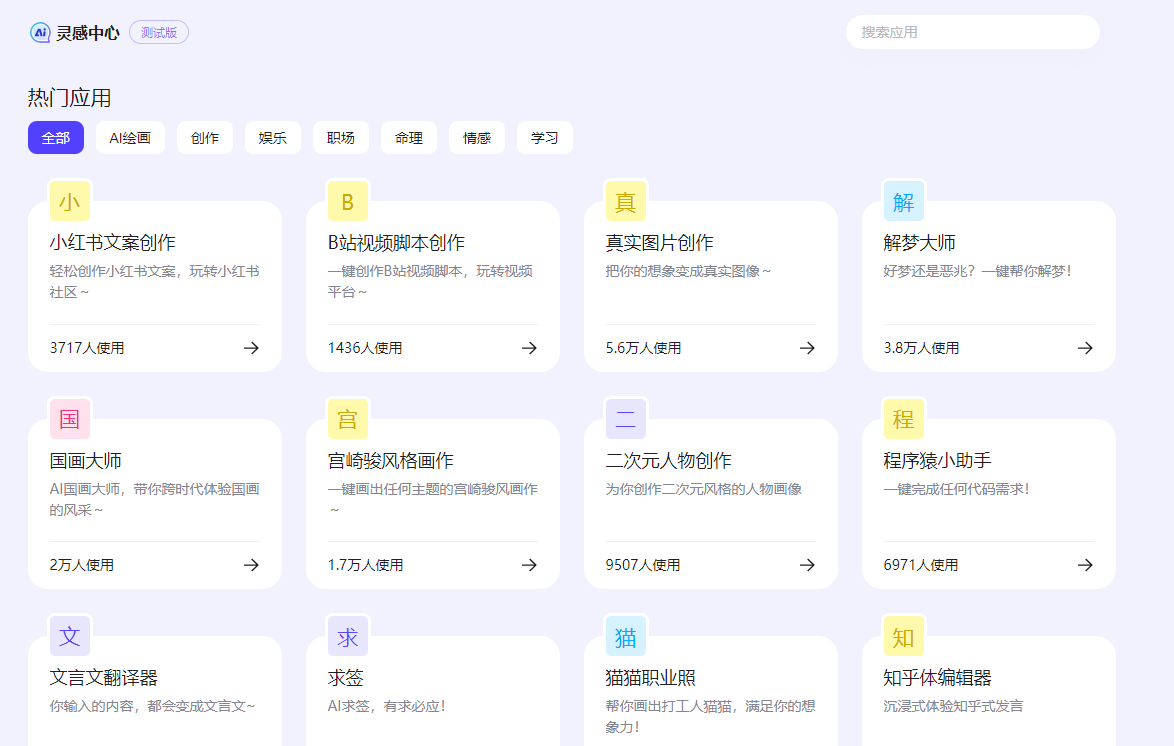Click the arrow on B站视频脚本创作 card

click(529, 348)
